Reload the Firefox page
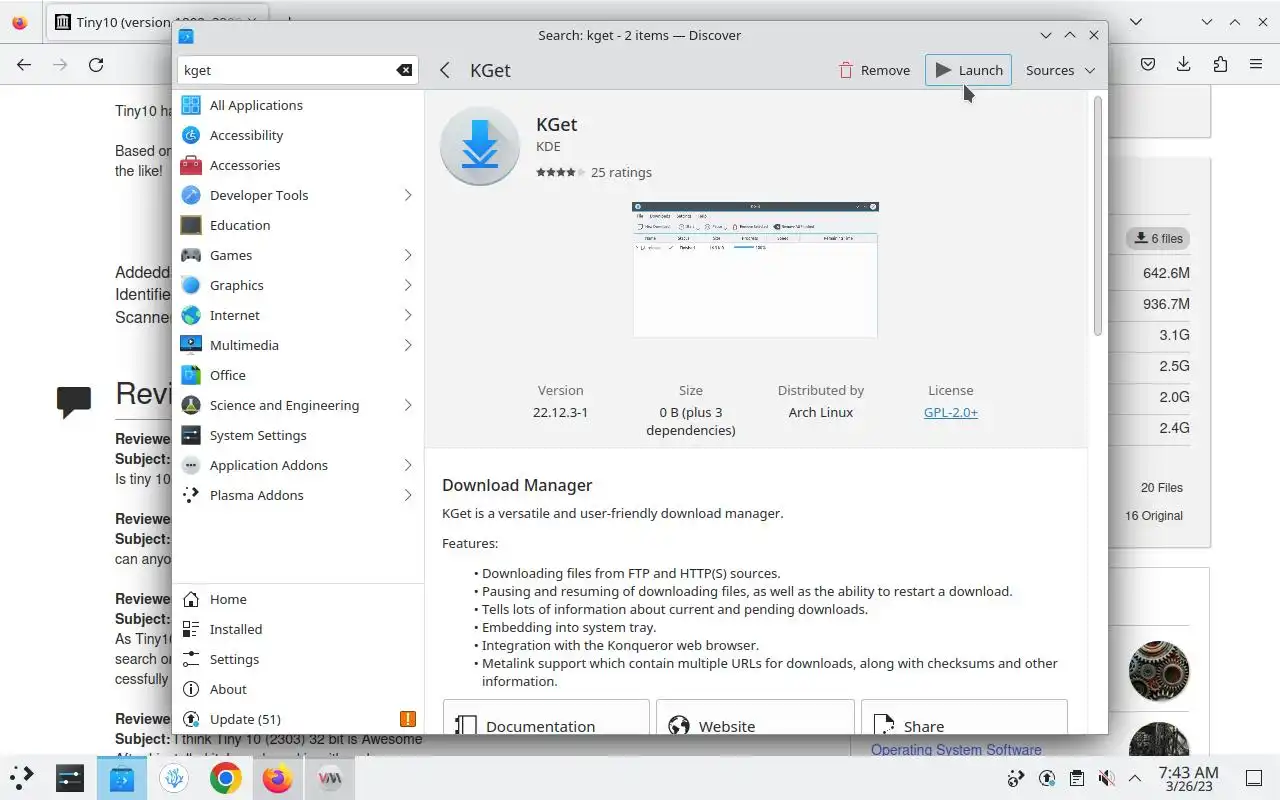Viewport: 1280px width, 800px height. [x=96, y=64]
